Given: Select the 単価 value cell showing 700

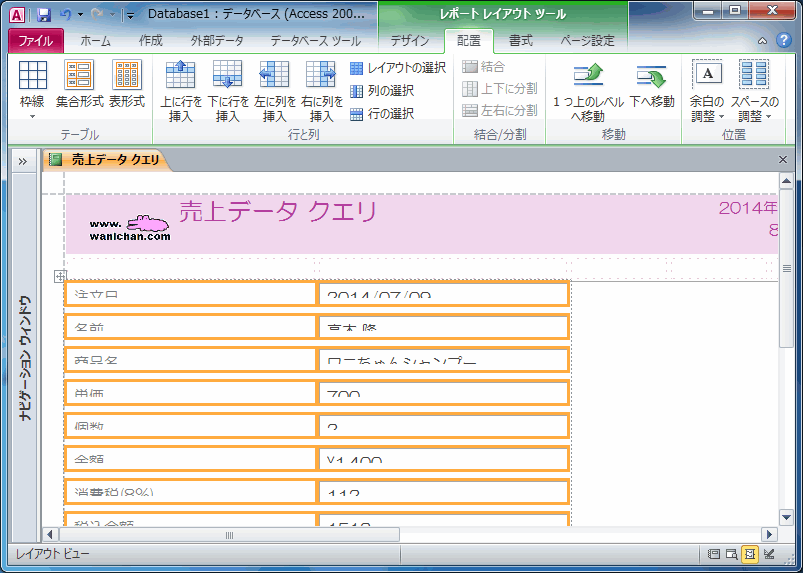Looking at the screenshot, I should (x=443, y=393).
